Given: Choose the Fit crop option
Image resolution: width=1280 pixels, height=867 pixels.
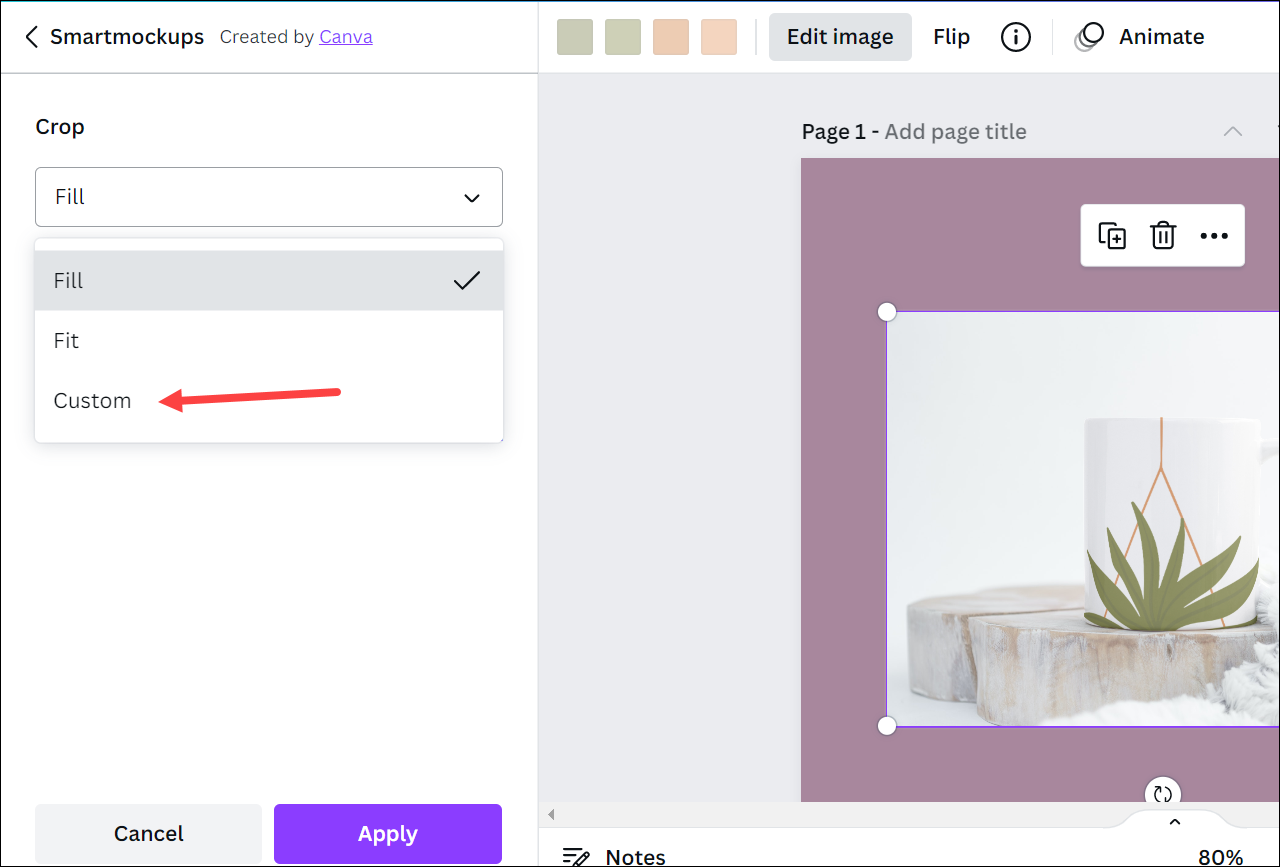Looking at the screenshot, I should click(269, 341).
